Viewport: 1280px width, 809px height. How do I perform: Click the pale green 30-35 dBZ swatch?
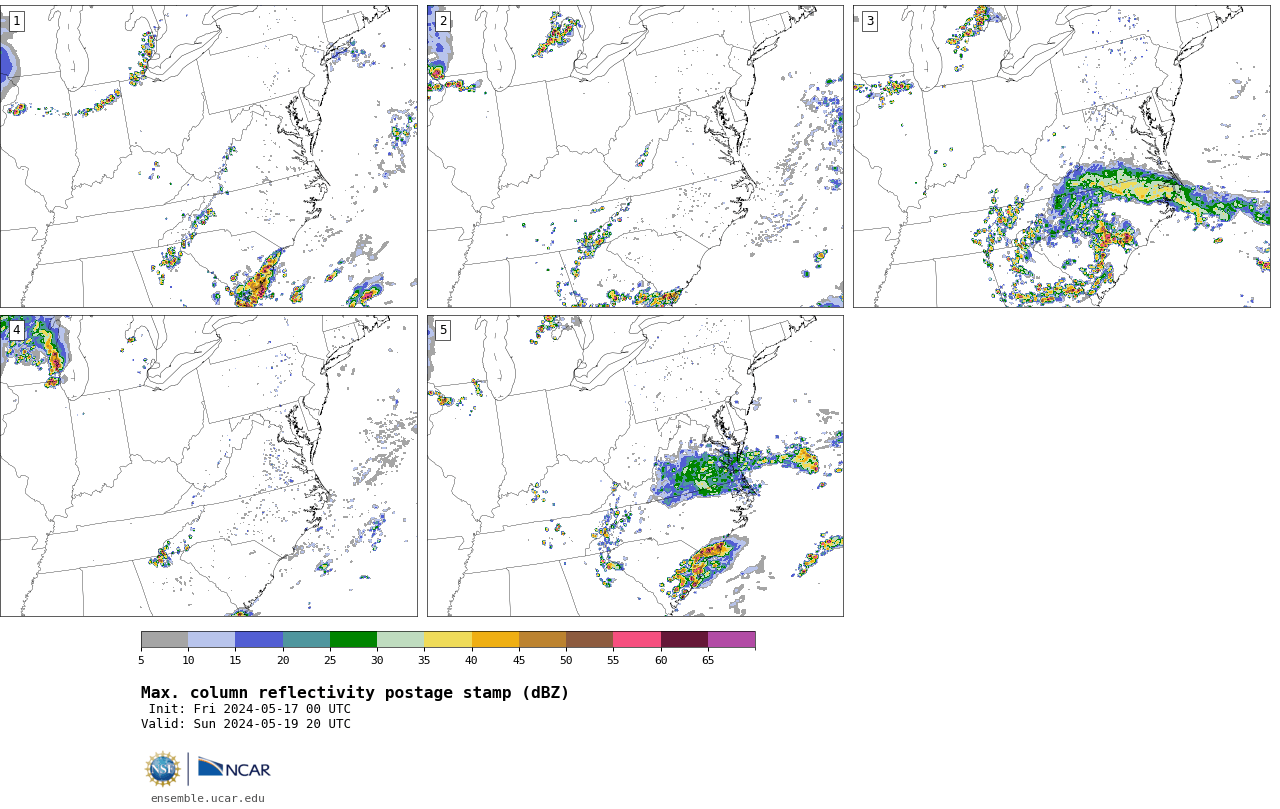pos(401,640)
